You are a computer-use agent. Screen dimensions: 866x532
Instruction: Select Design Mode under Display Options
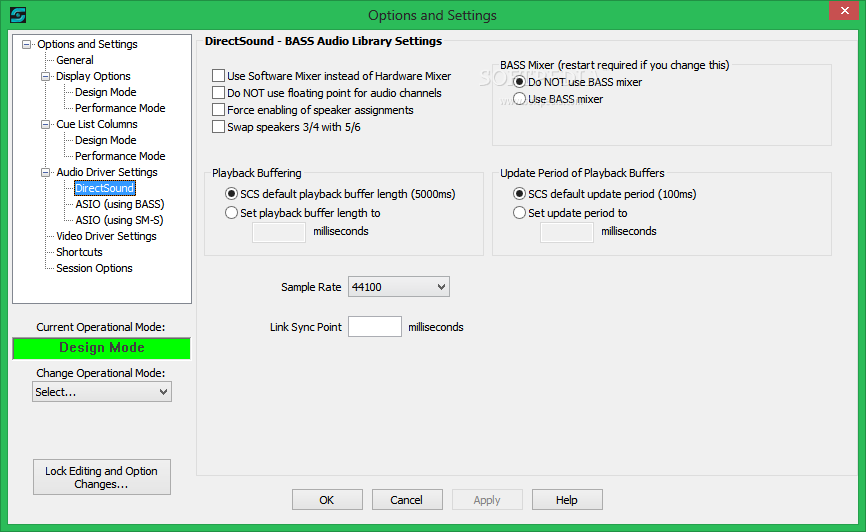click(105, 92)
